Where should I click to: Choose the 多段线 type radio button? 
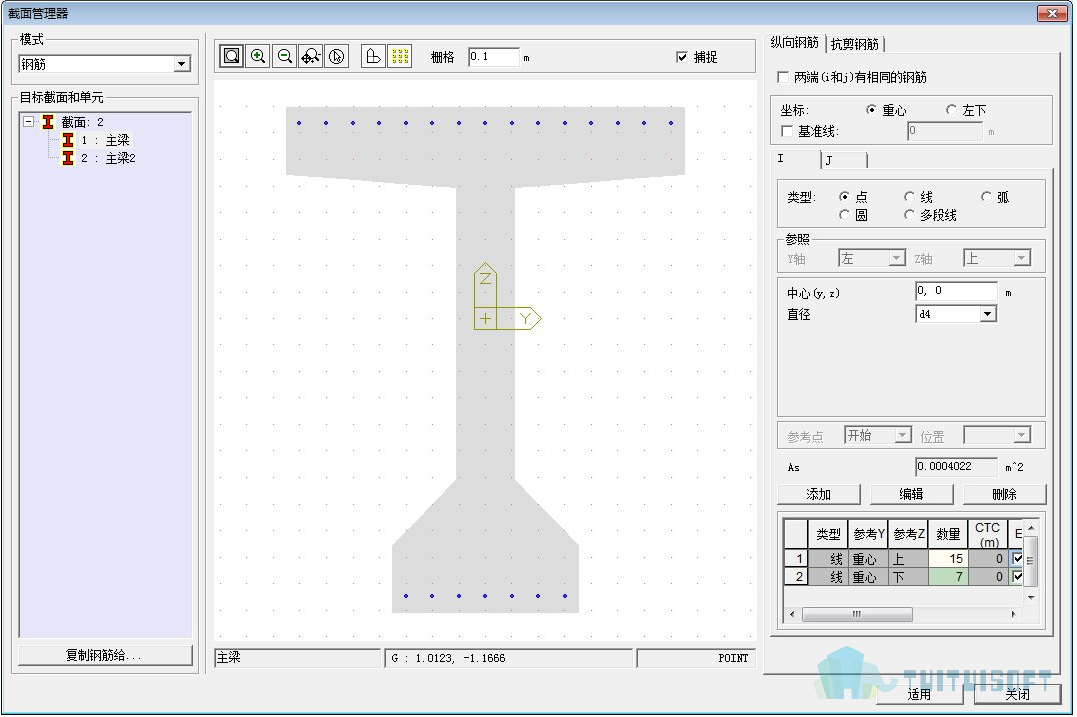(x=909, y=215)
